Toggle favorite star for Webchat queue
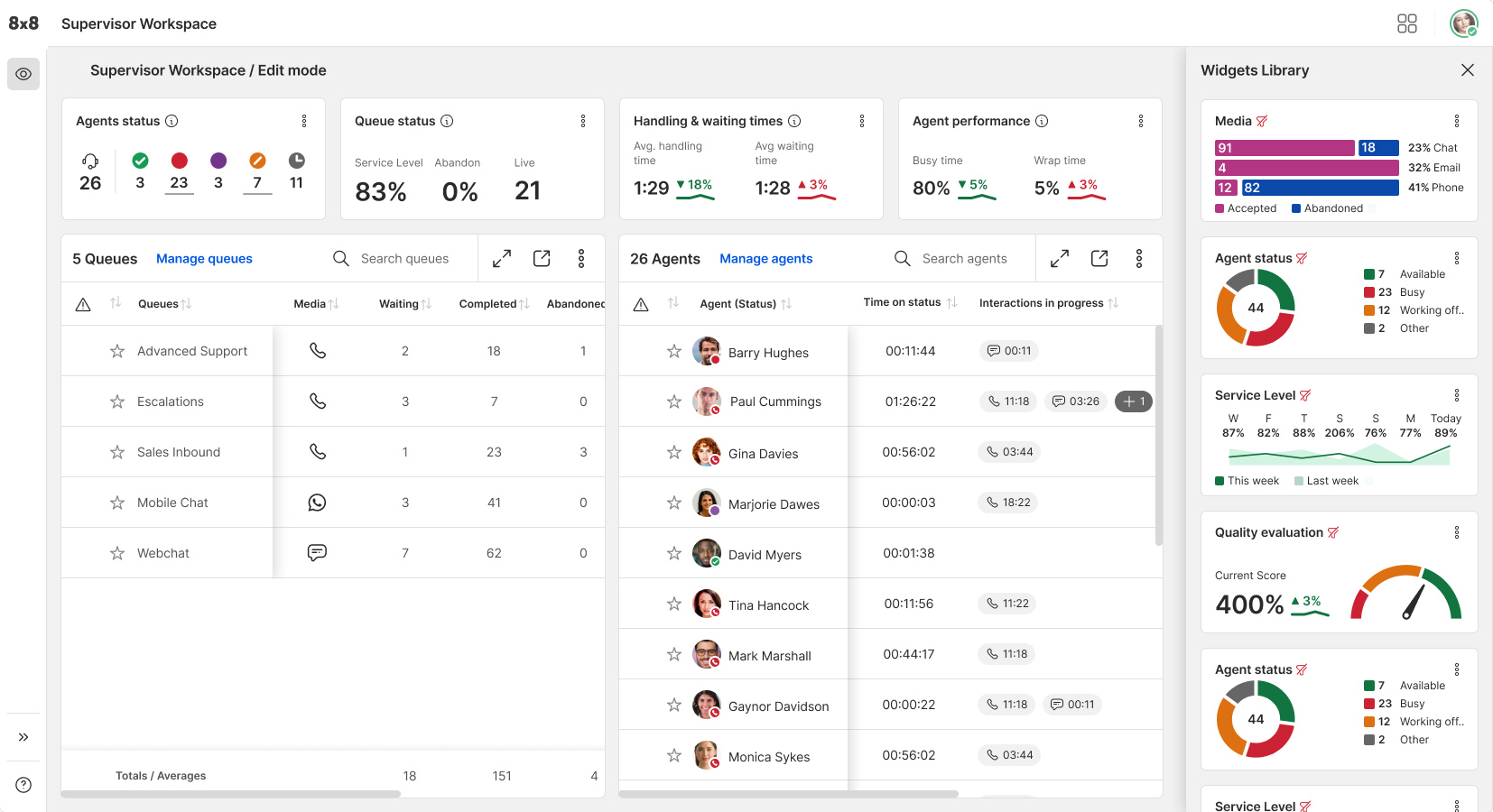Viewport: 1493px width, 812px height. click(x=117, y=553)
